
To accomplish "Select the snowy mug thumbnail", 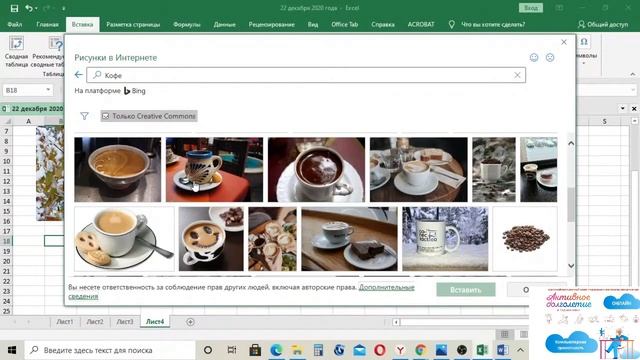I will click(445, 239).
